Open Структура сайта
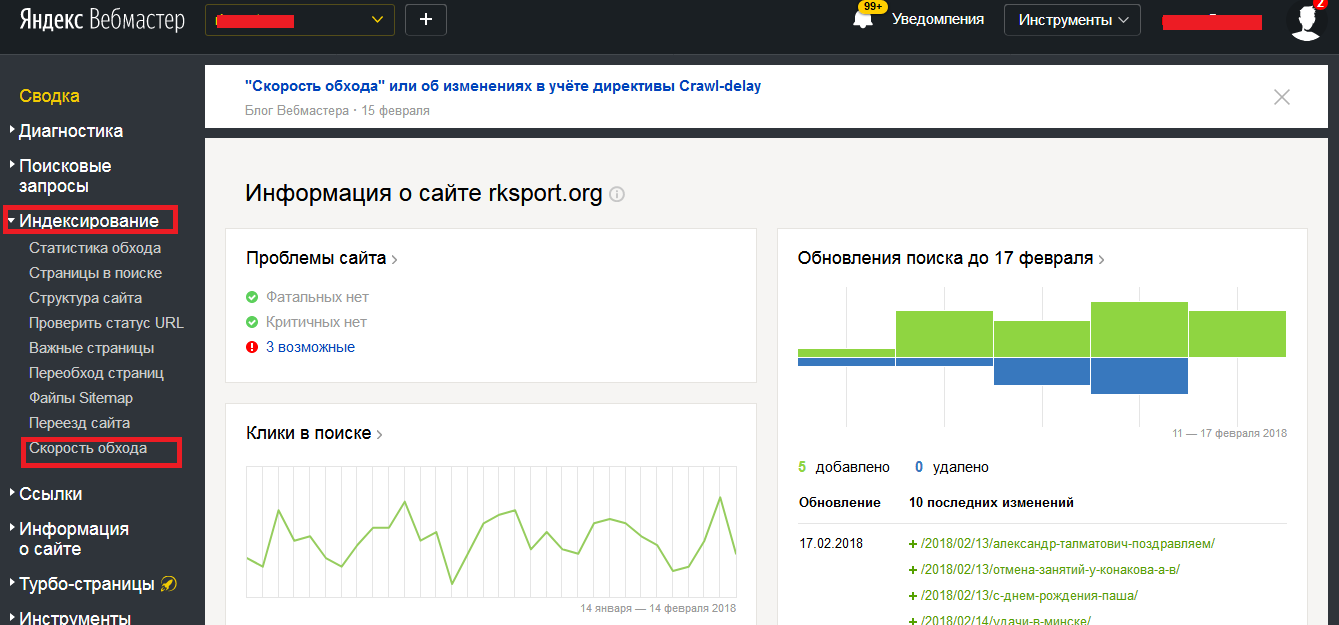 coord(85,298)
